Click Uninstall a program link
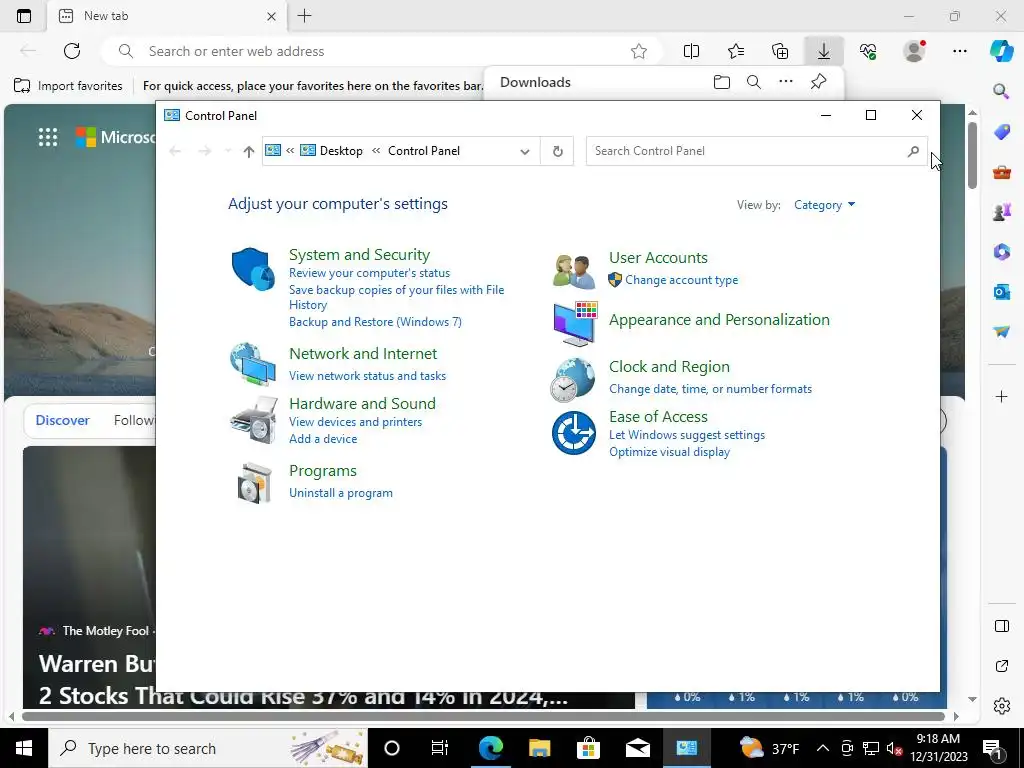This screenshot has height=768, width=1024. (x=341, y=493)
